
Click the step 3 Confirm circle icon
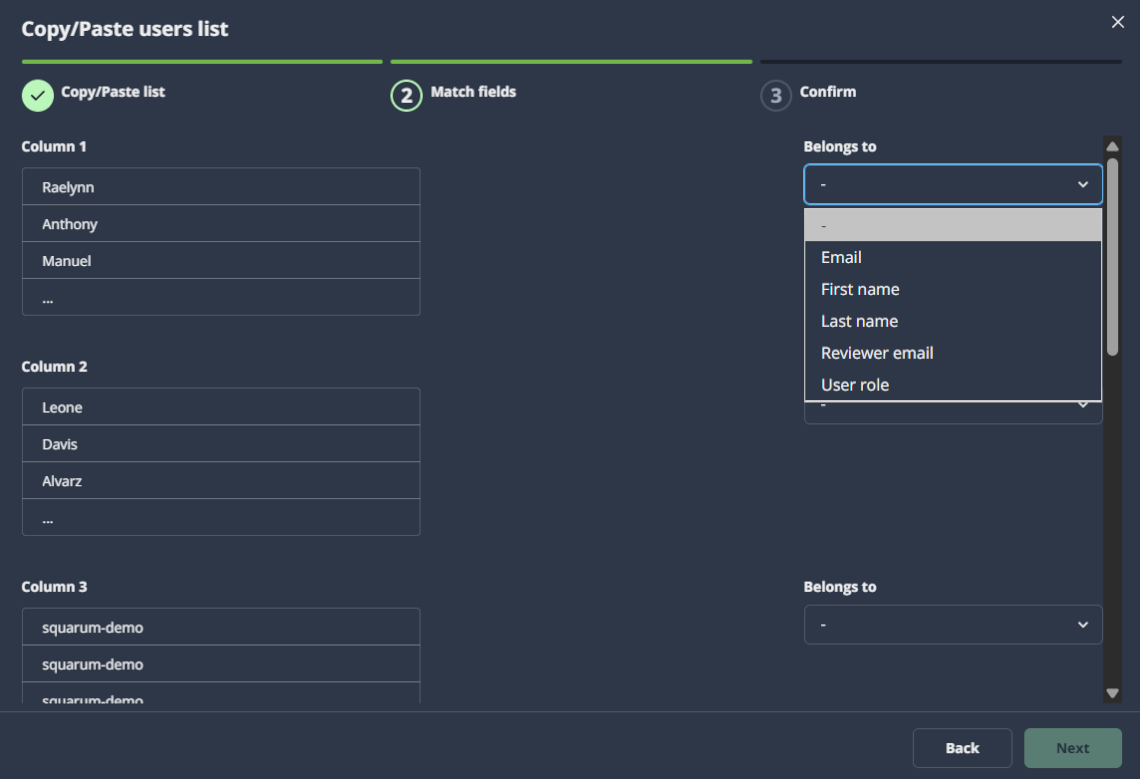[776, 96]
